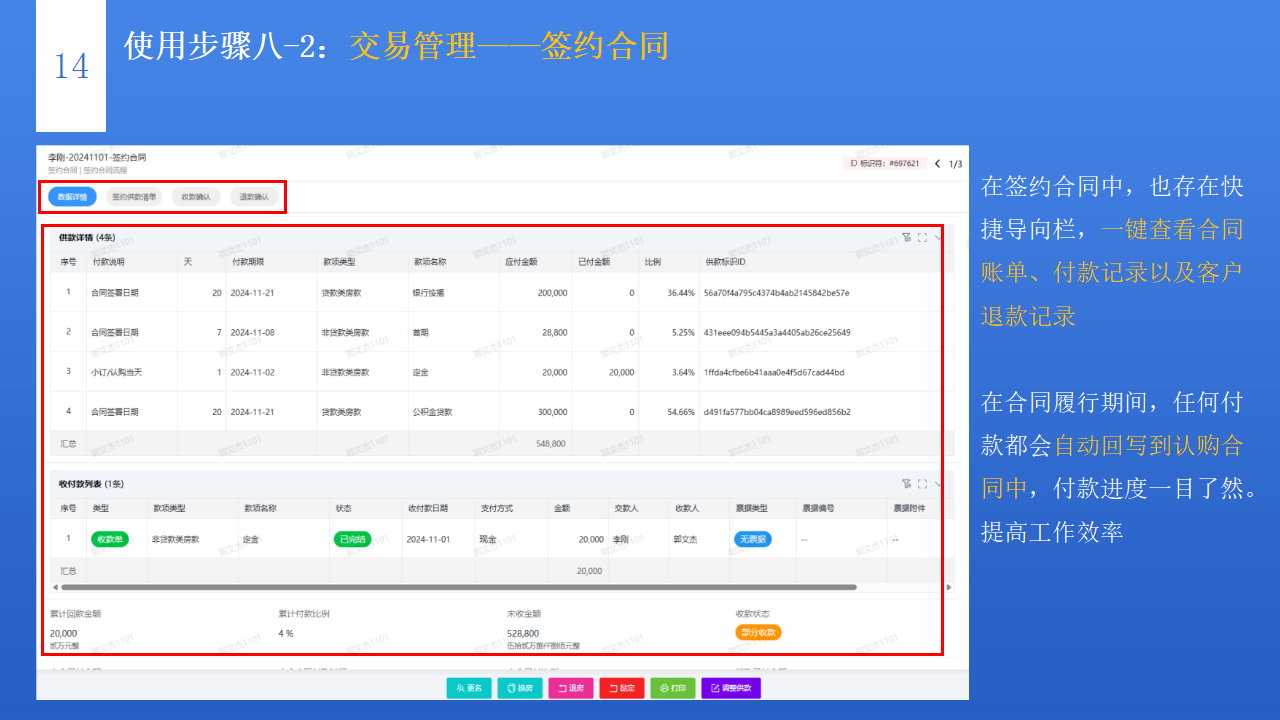Screen dimensions: 1280x720
Task: Open the filter icon on 供款详情 panel
Action: [x=906, y=237]
